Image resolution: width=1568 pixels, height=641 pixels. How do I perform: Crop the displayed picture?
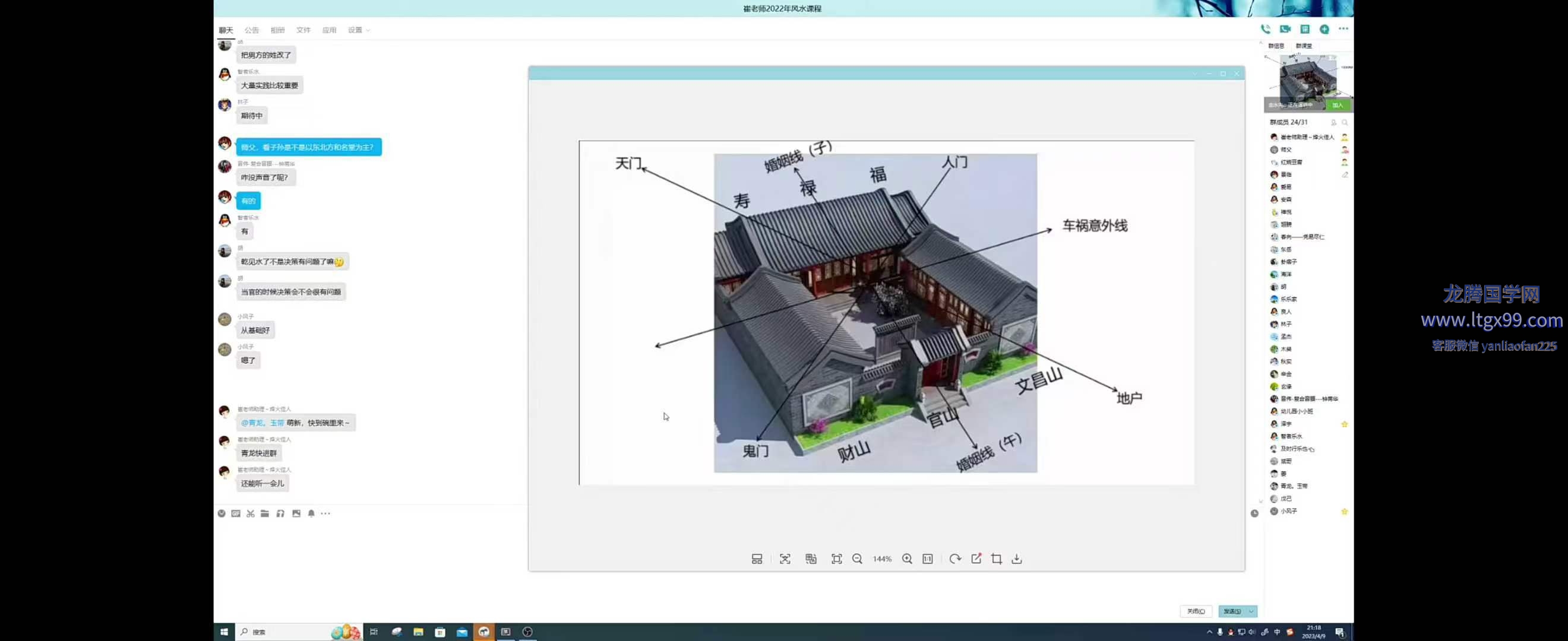pos(997,559)
